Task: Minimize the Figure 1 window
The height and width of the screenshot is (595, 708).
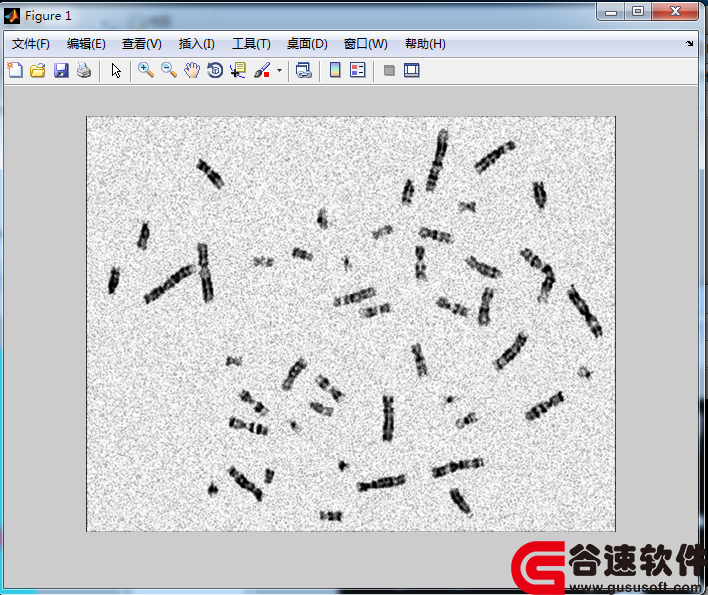Action: click(x=611, y=12)
